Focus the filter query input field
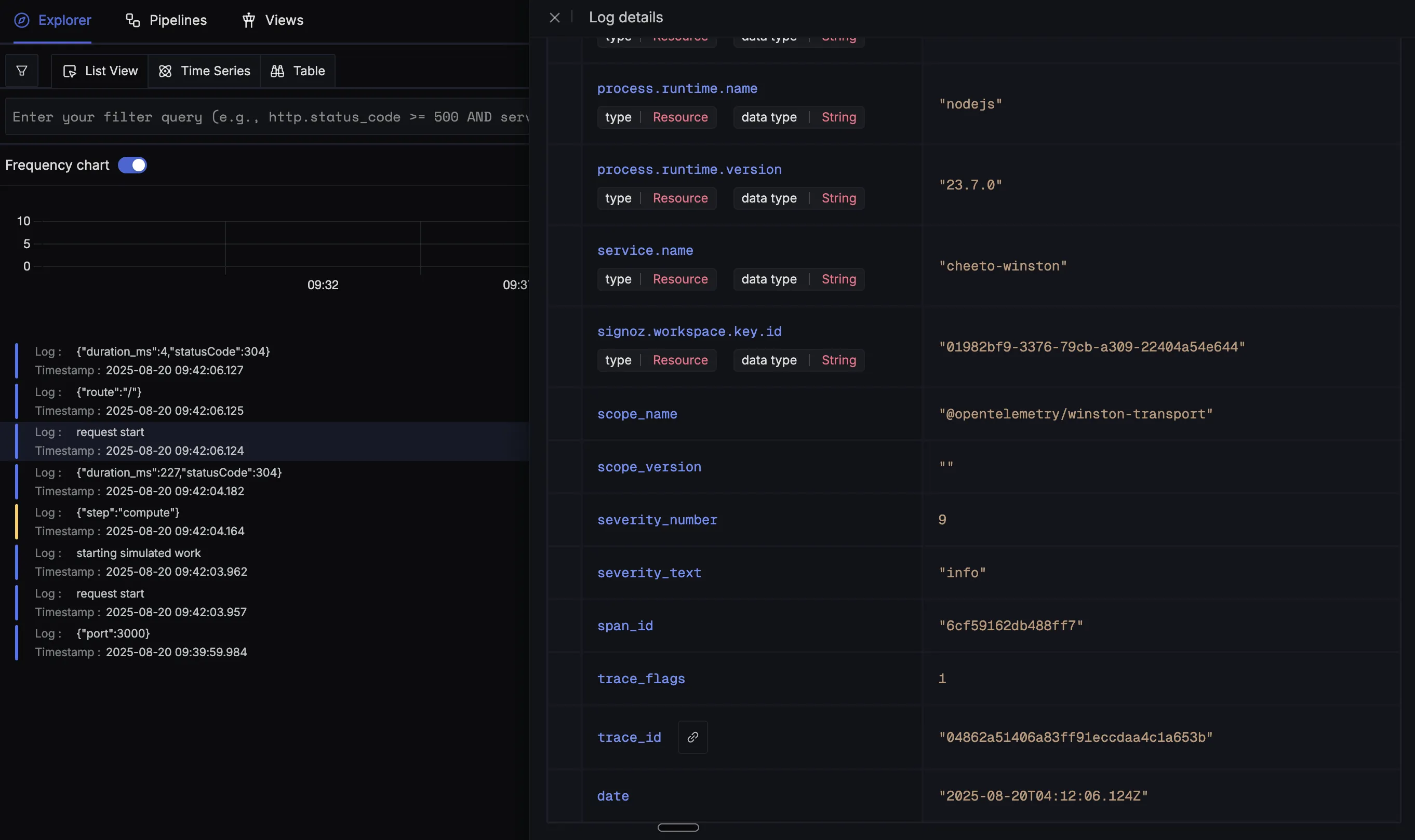Image resolution: width=1415 pixels, height=840 pixels. [267, 117]
